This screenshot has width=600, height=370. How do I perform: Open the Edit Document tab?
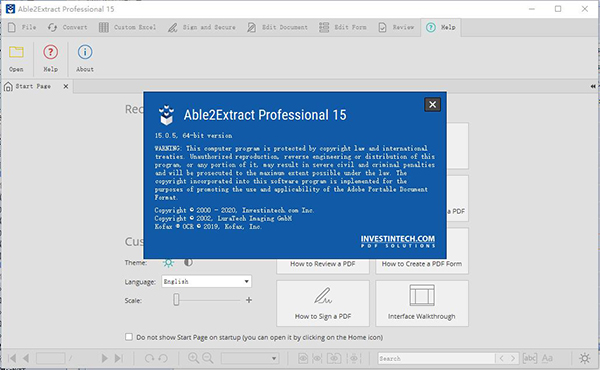coord(277,27)
